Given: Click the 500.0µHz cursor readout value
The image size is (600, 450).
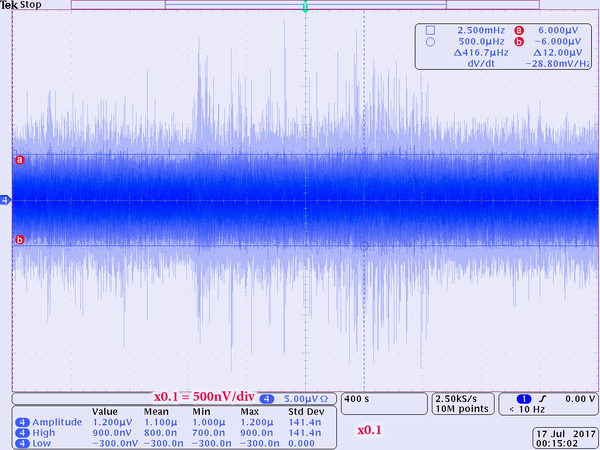Looking at the screenshot, I should tap(481, 42).
